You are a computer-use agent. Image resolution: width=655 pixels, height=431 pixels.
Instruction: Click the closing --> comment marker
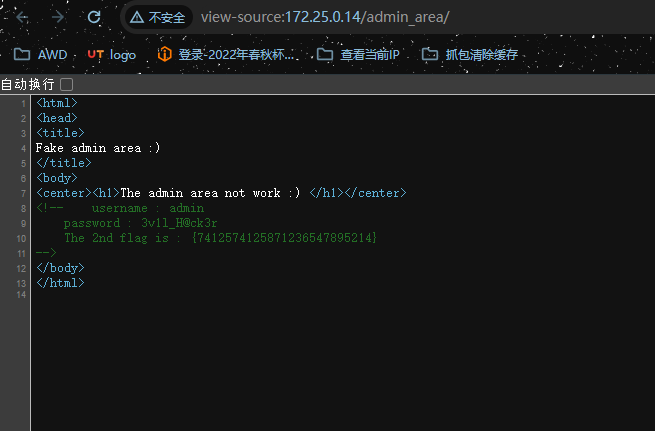pos(46,253)
